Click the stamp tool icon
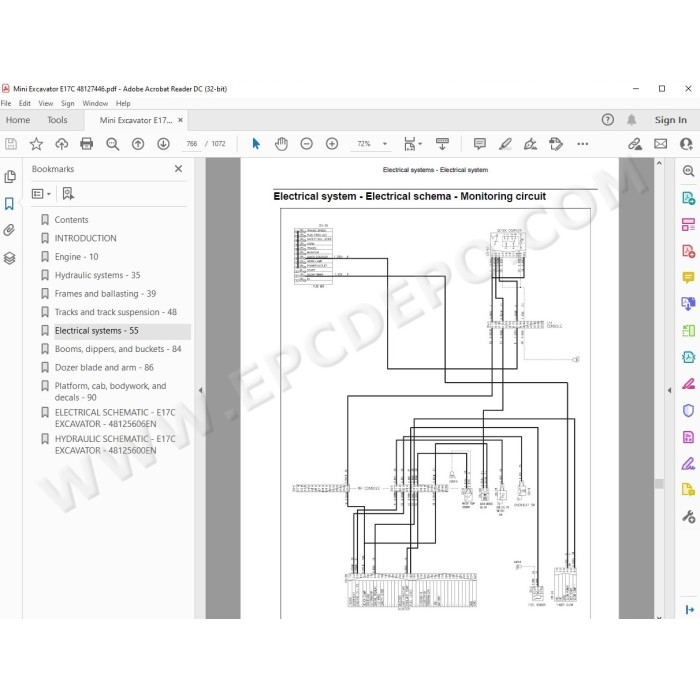700x700 pixels. click(x=556, y=144)
